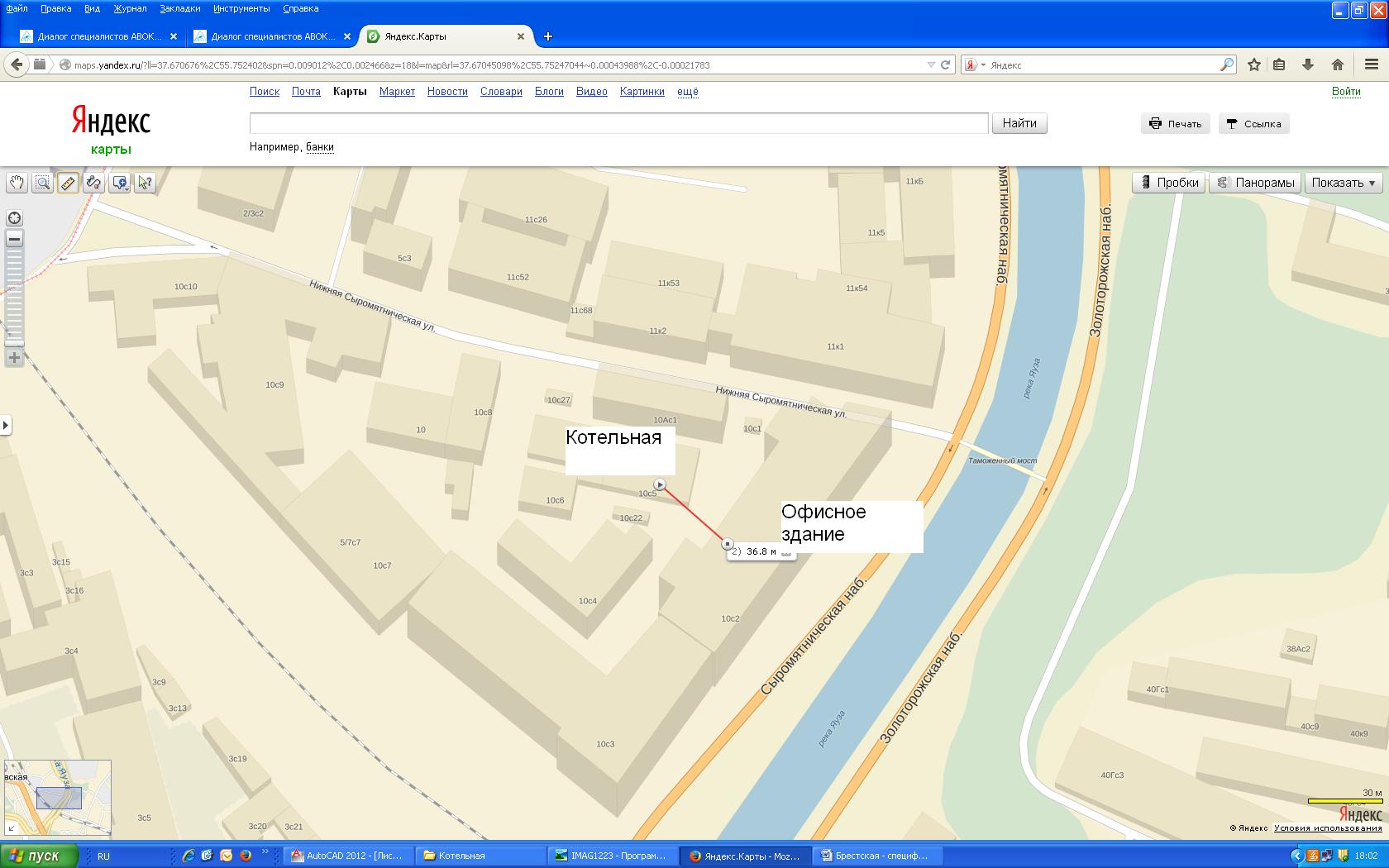Click the locate-me crosshair button
Viewport: 1389px width, 868px height.
14,218
